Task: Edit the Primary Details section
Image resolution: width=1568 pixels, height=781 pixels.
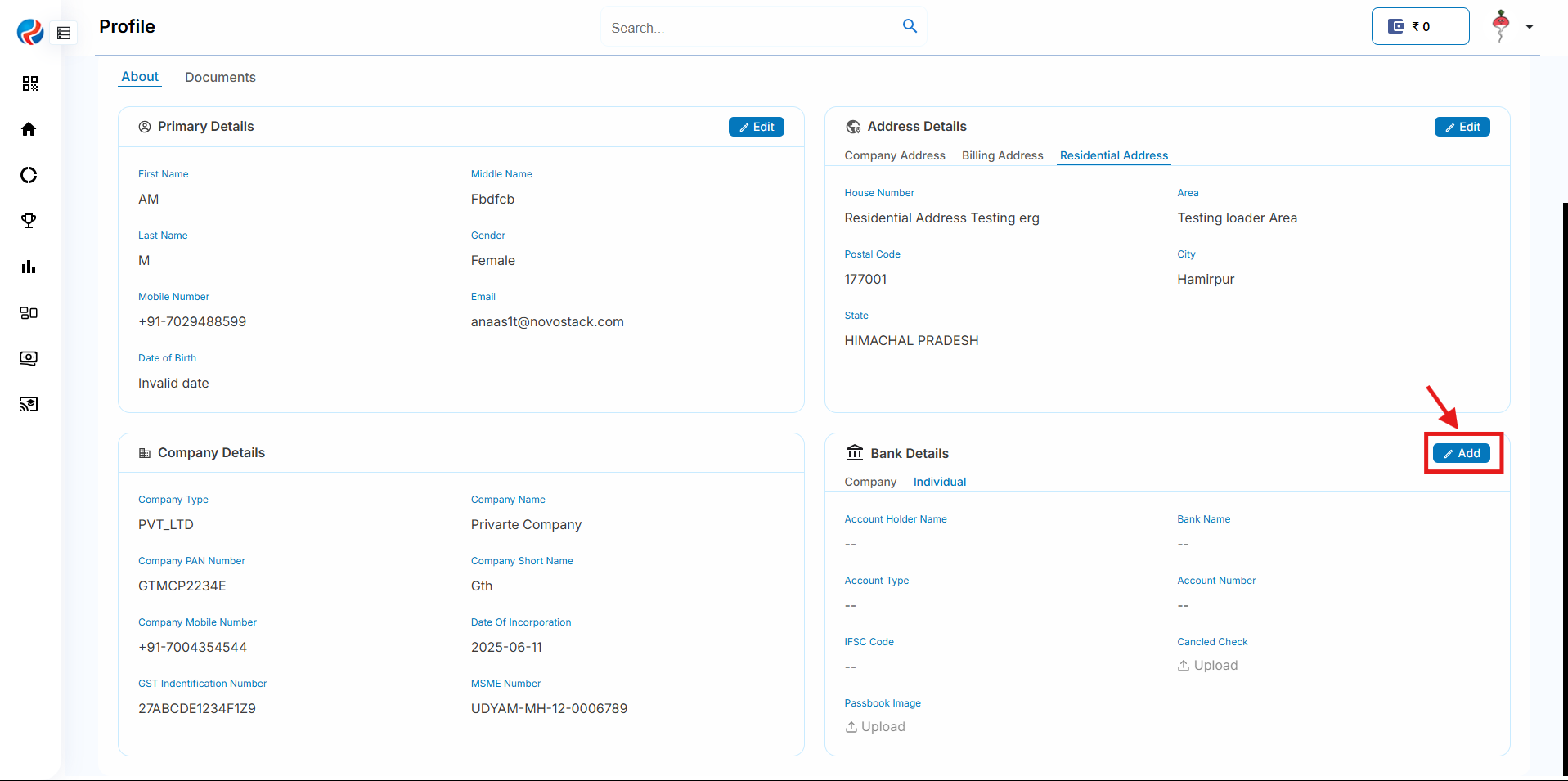Action: [x=756, y=127]
